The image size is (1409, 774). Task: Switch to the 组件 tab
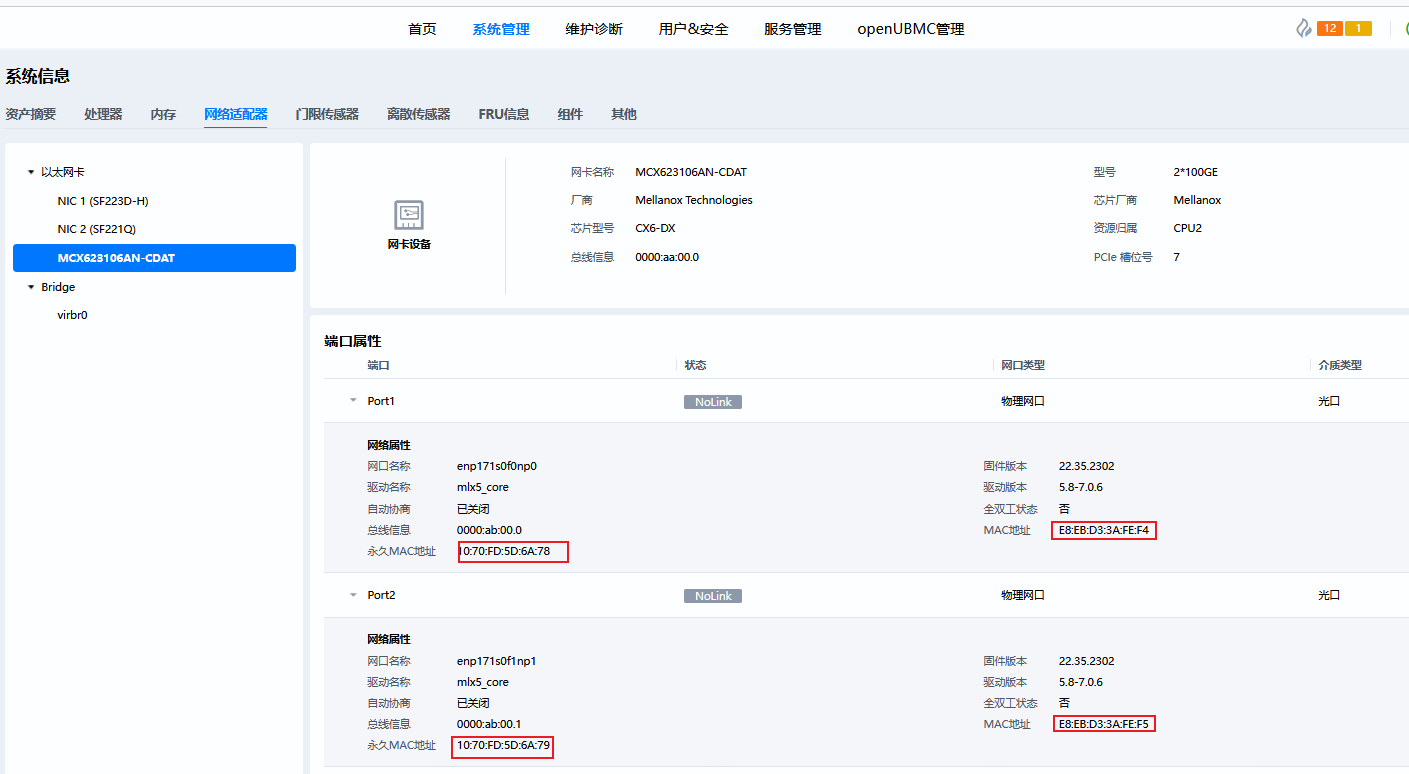click(570, 114)
